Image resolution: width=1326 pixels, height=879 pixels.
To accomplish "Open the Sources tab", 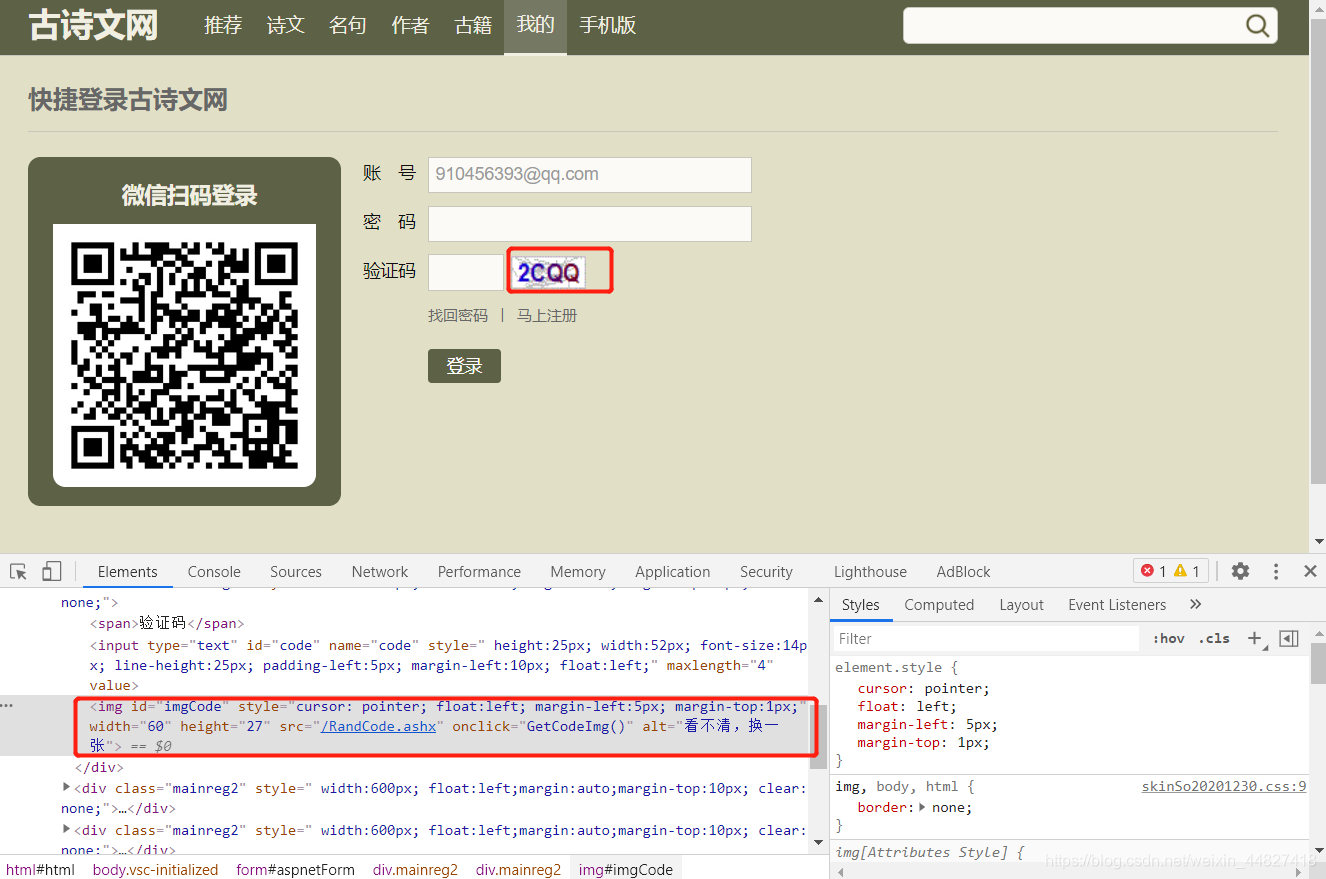I will coord(296,571).
